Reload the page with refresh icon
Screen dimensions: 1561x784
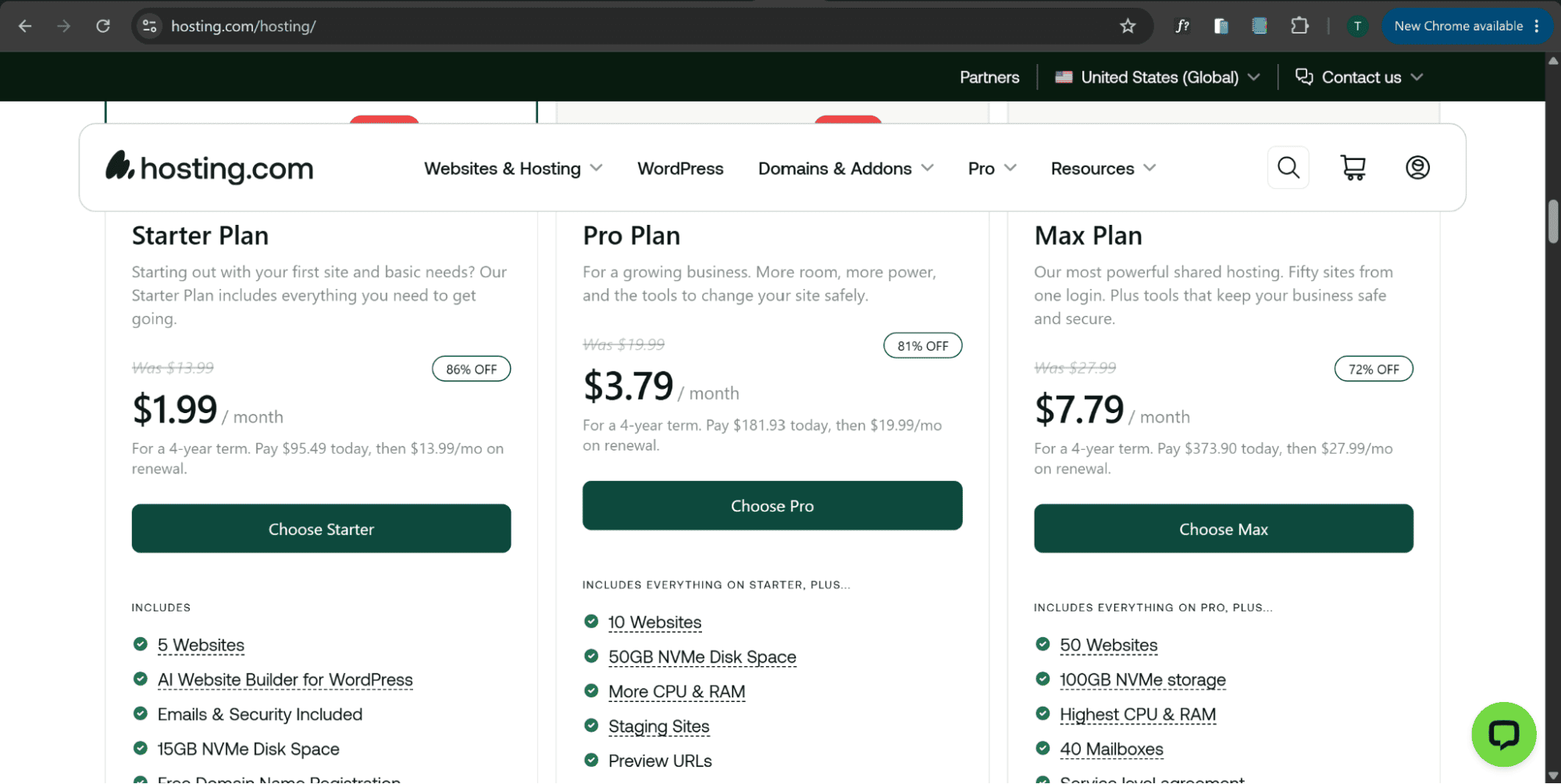(103, 26)
